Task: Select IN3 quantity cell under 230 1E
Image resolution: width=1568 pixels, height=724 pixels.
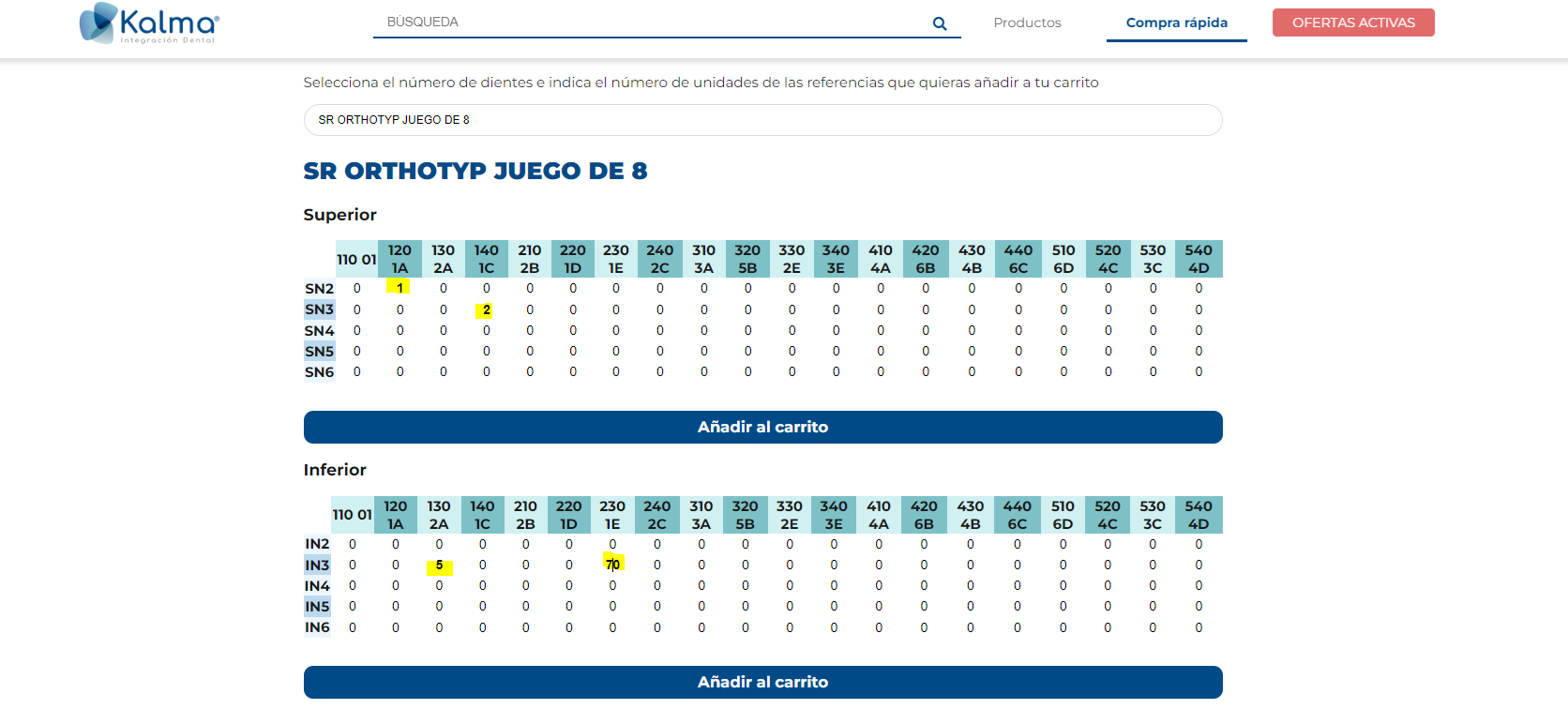Action: pyautogui.click(x=613, y=565)
